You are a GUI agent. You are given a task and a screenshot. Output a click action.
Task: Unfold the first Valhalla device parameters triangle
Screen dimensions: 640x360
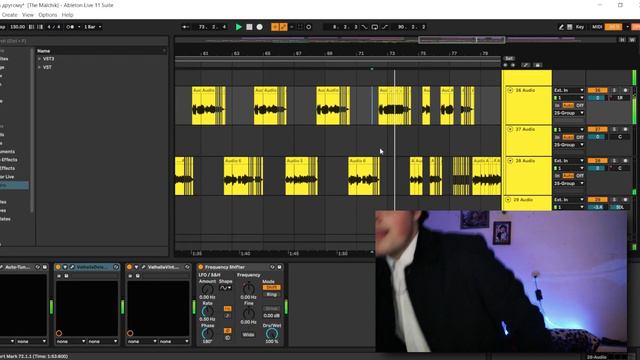65,267
